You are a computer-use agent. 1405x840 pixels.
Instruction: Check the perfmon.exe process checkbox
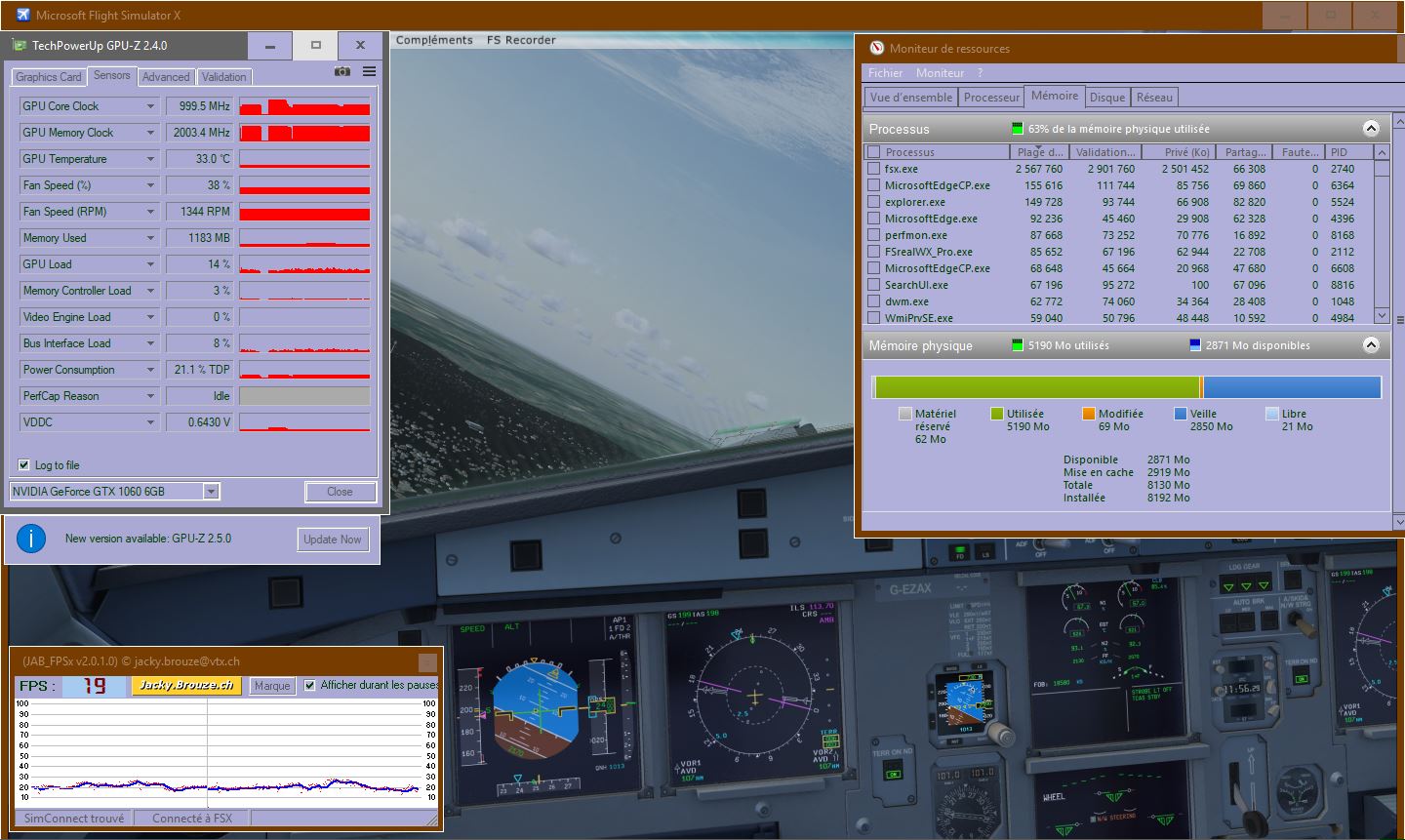tap(874, 235)
